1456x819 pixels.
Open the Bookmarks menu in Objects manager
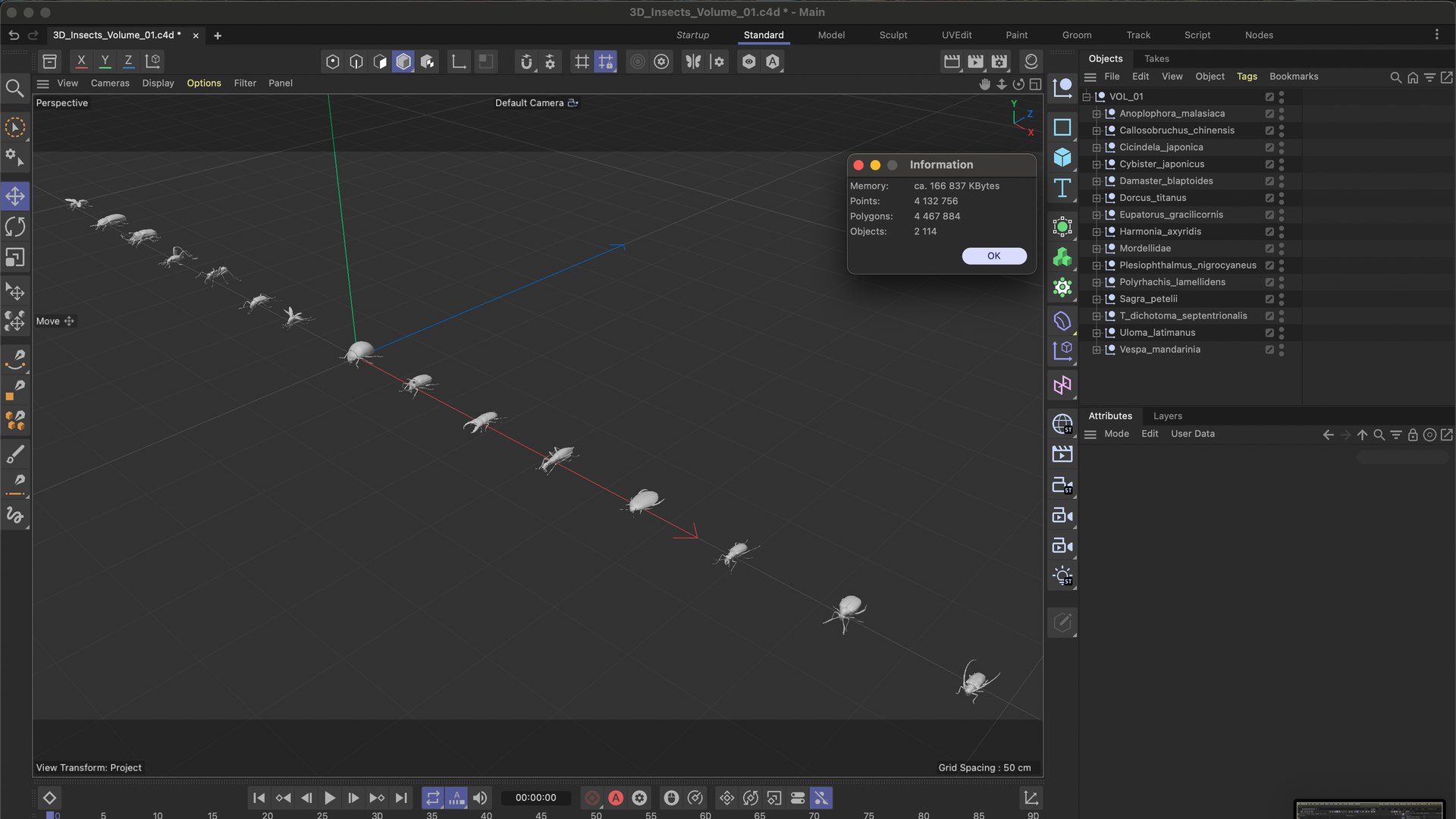coord(1294,77)
